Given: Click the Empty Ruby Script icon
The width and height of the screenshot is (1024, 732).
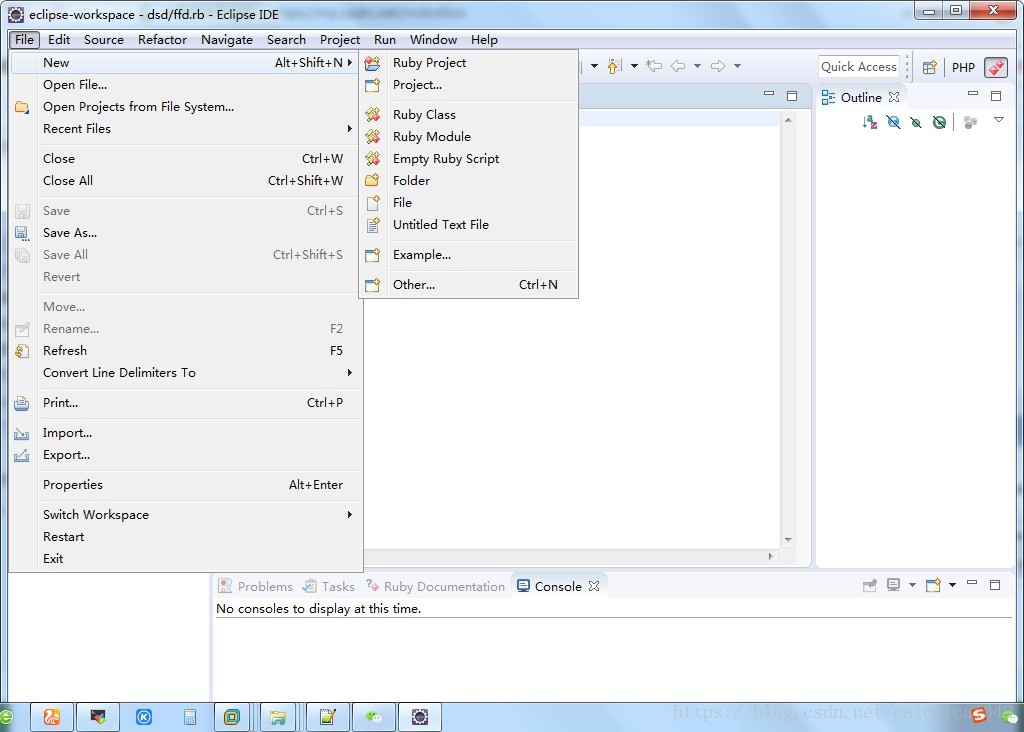Looking at the screenshot, I should 372,159.
